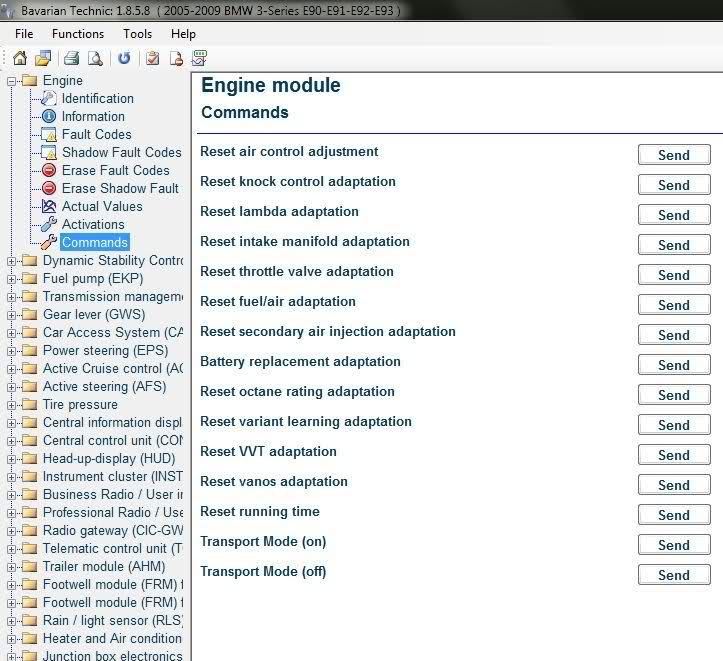Click the Power steering (EPS) folder icon
723x661 pixels.
pyautogui.click(x=30, y=350)
